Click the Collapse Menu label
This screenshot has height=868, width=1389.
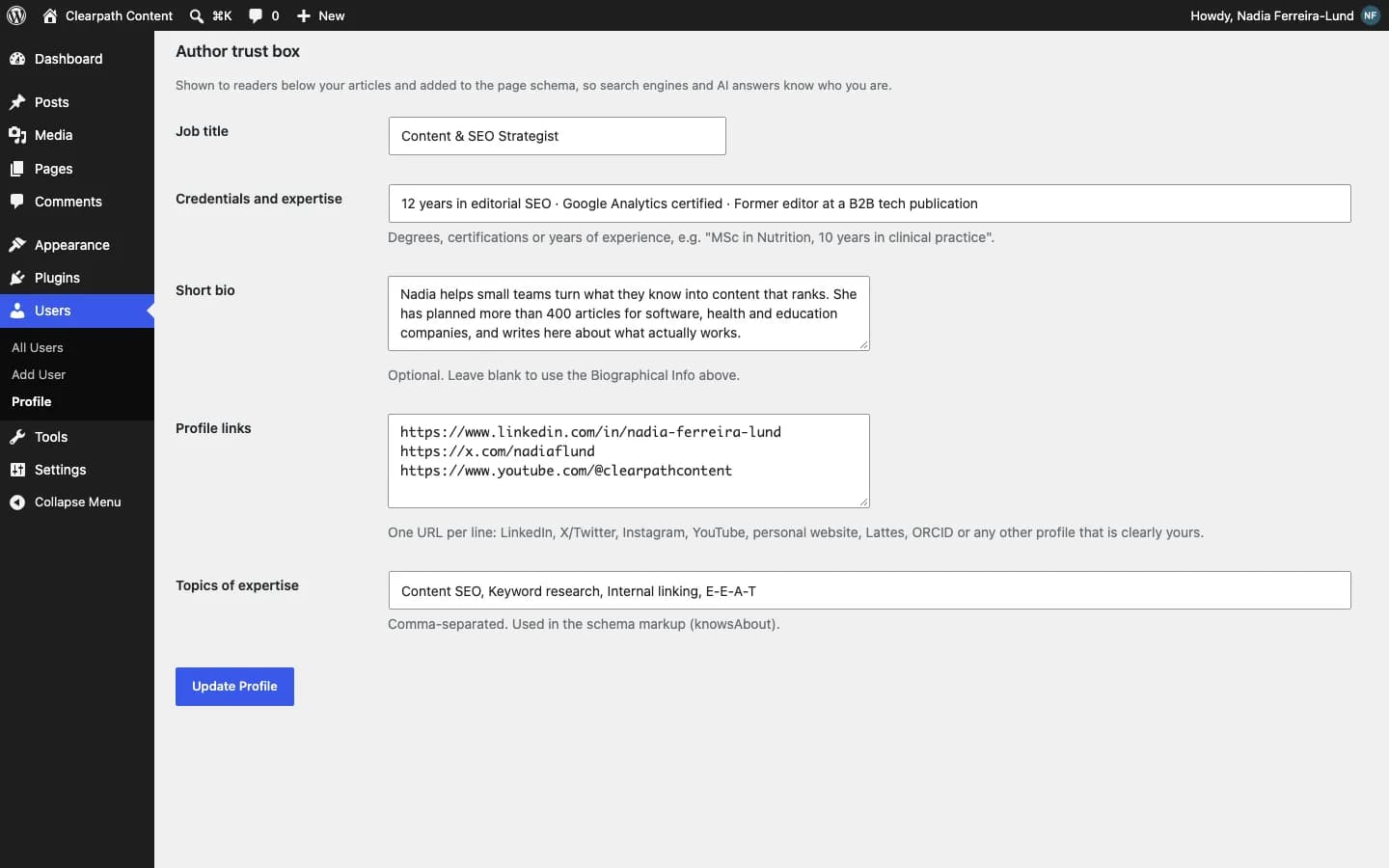point(78,502)
